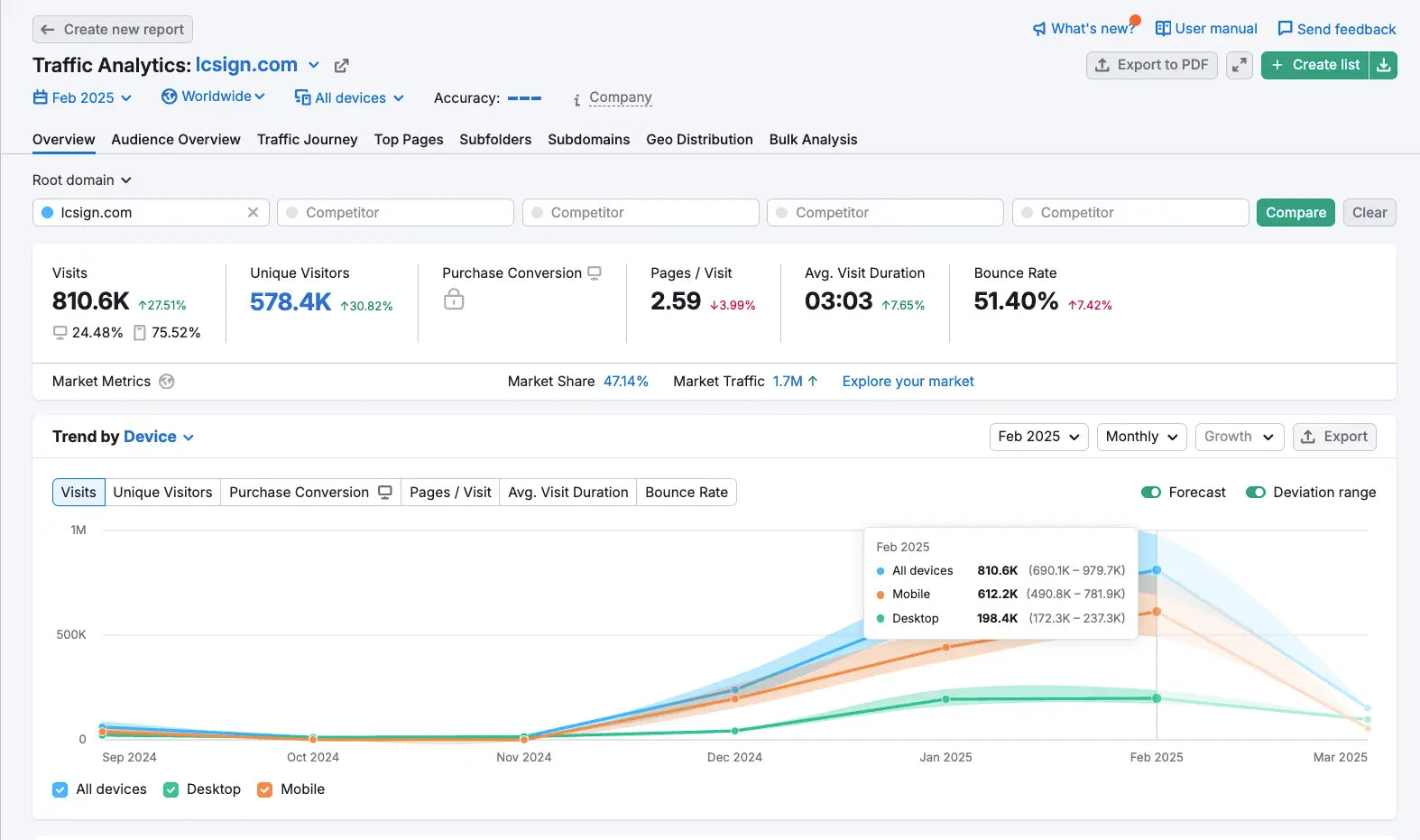
Task: Uncheck the Desktop legend checkbox
Action: (x=171, y=789)
